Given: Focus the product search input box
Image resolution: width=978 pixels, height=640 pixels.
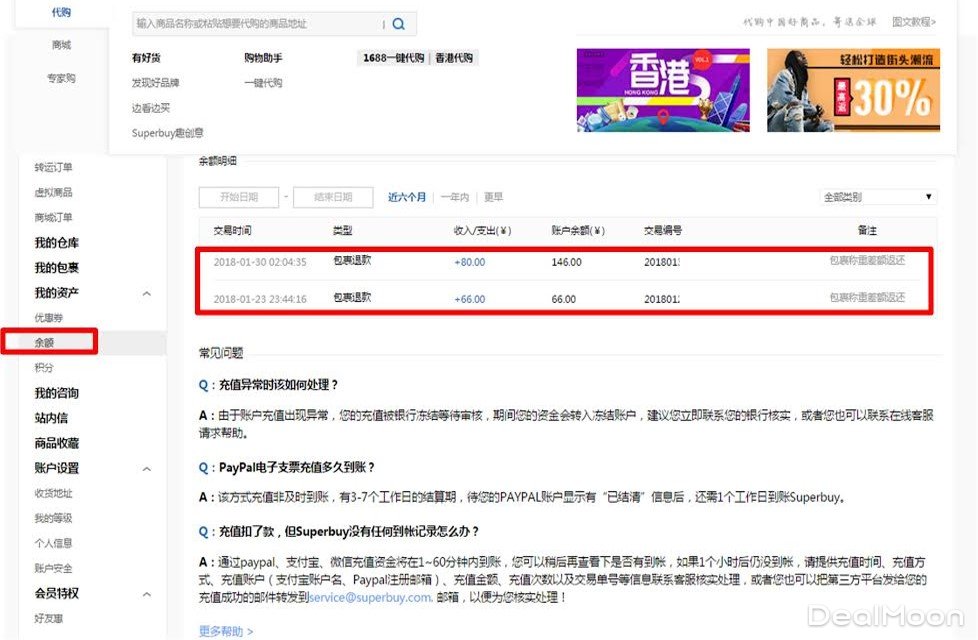Looking at the screenshot, I should (257, 24).
